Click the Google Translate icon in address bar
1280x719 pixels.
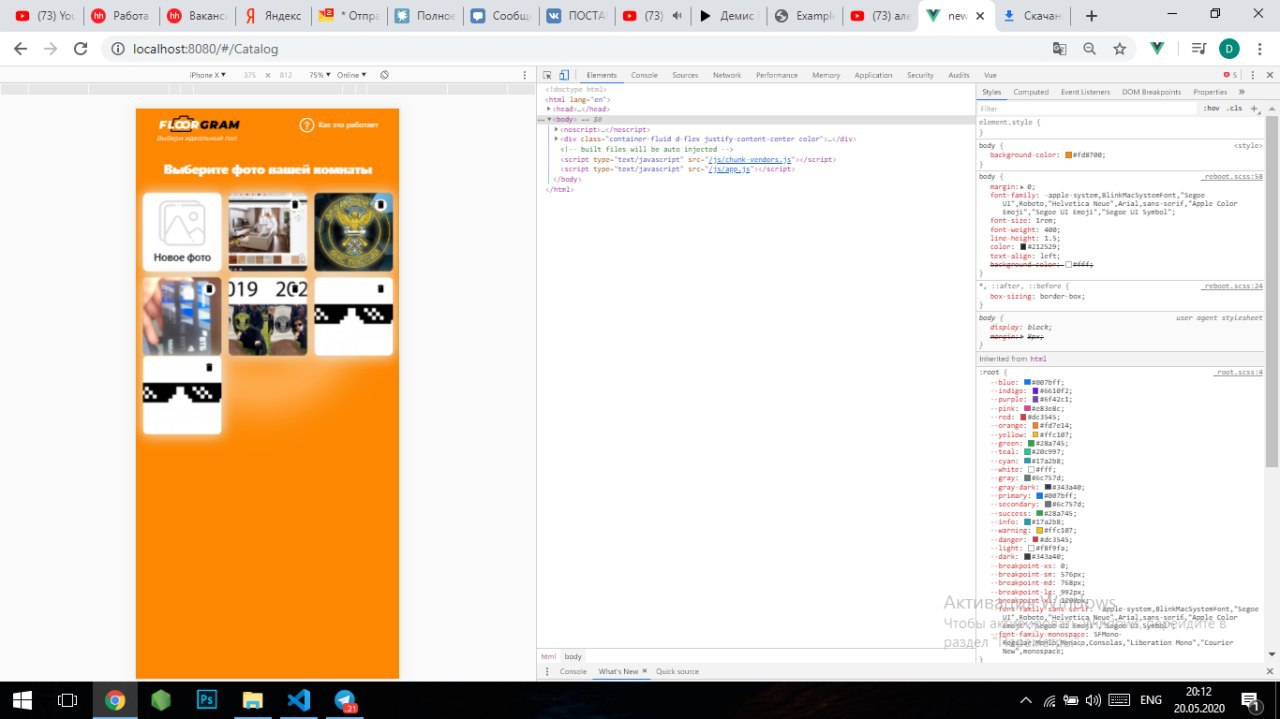pos(1059,48)
